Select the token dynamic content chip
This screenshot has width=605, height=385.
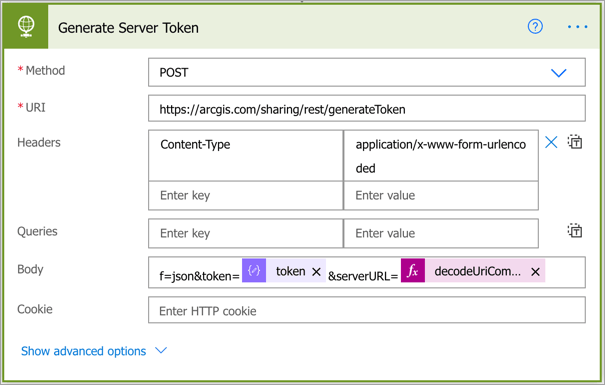pos(284,270)
